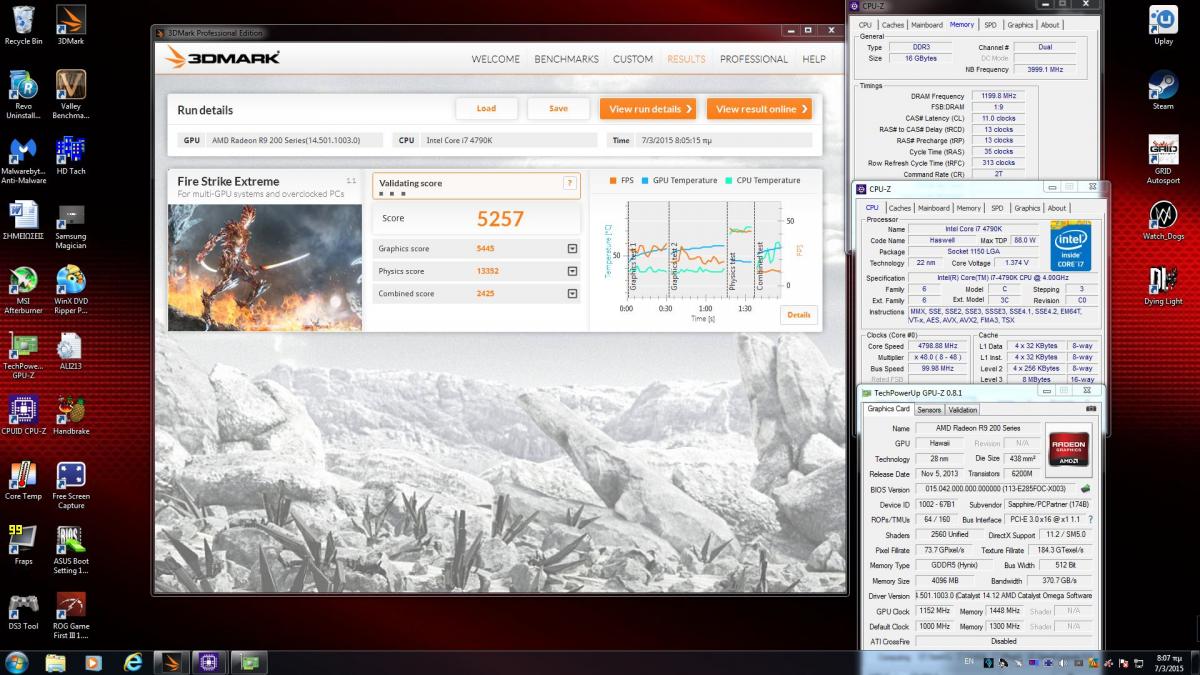This screenshot has width=1200, height=675.
Task: Select the WinX DVD Ripper desktop icon
Action: [71, 291]
